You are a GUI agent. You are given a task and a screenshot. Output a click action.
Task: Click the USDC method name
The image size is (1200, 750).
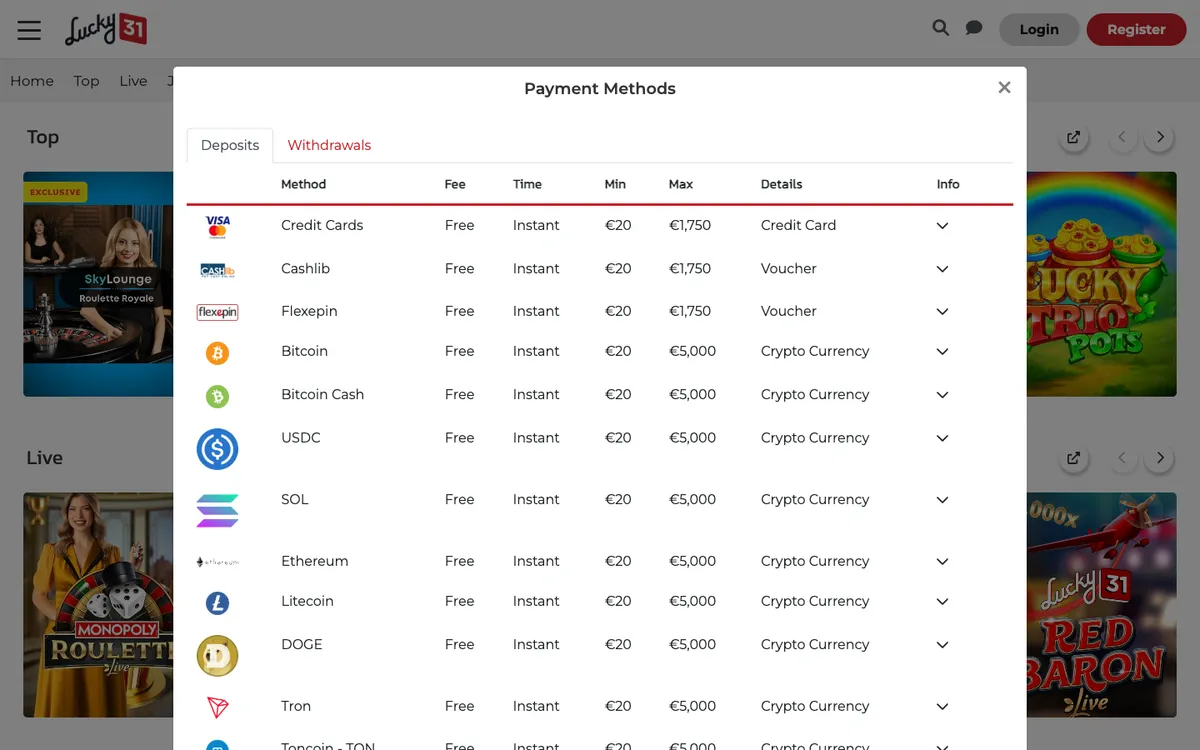coord(301,437)
